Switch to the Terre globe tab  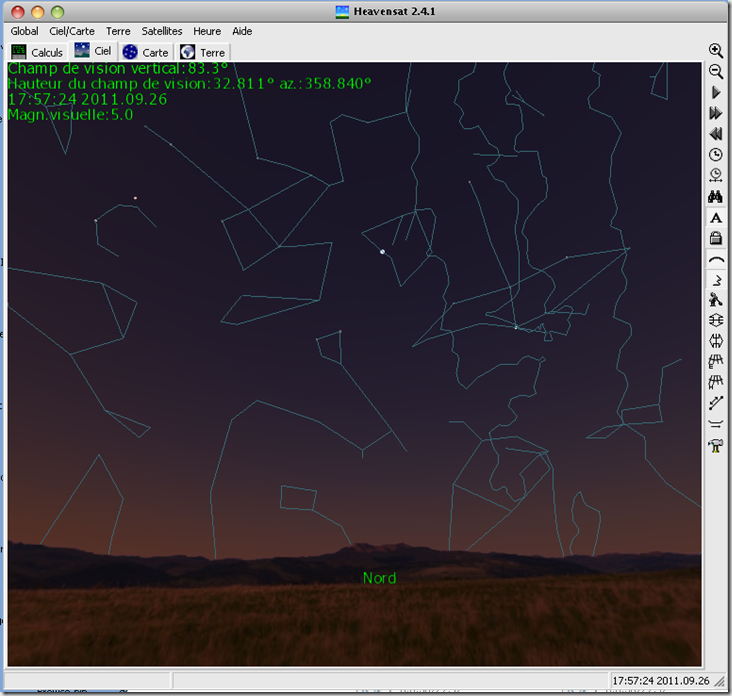203,52
